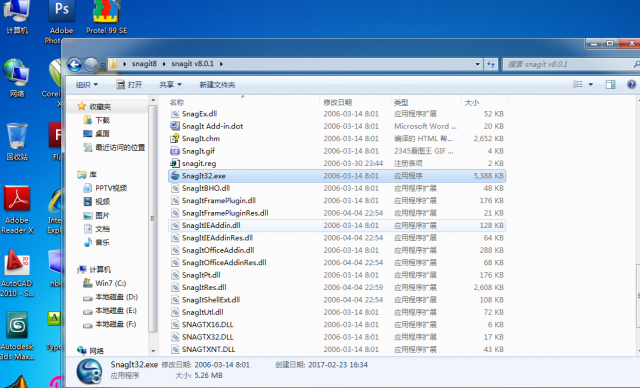Sort by the 修改日期 column header
640x388 pixels.
(338, 102)
